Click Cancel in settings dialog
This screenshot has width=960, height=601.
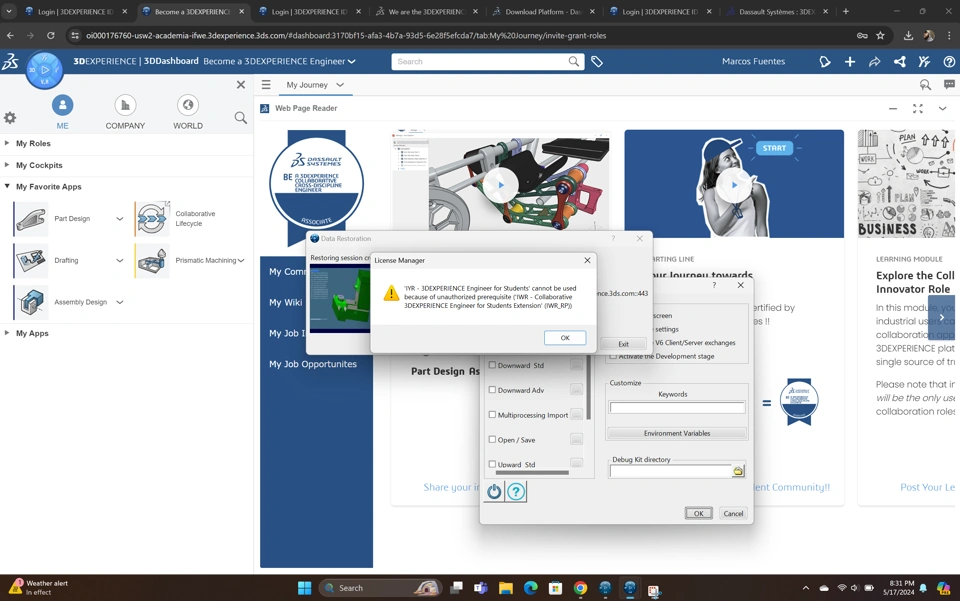[733, 513]
